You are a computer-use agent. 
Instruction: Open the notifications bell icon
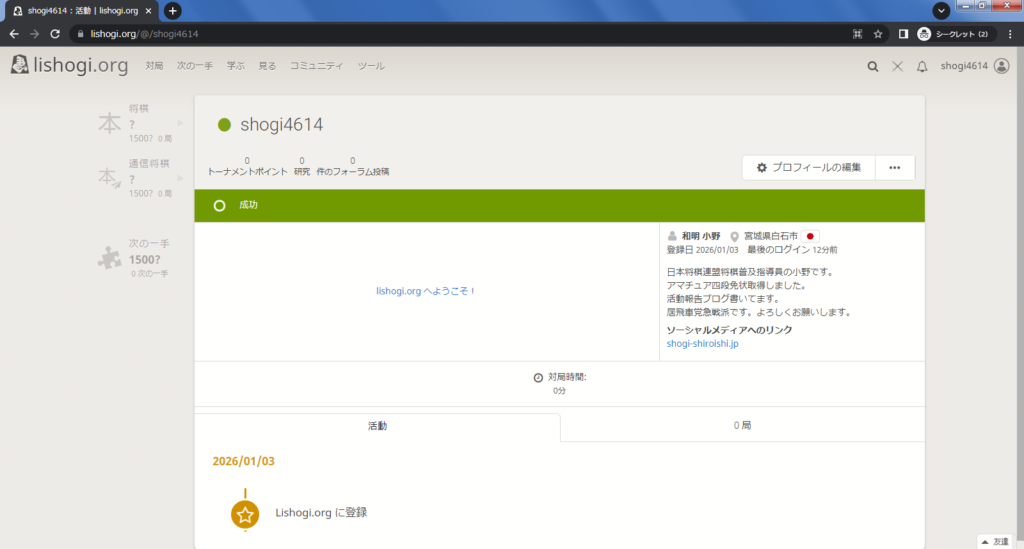[x=922, y=66]
